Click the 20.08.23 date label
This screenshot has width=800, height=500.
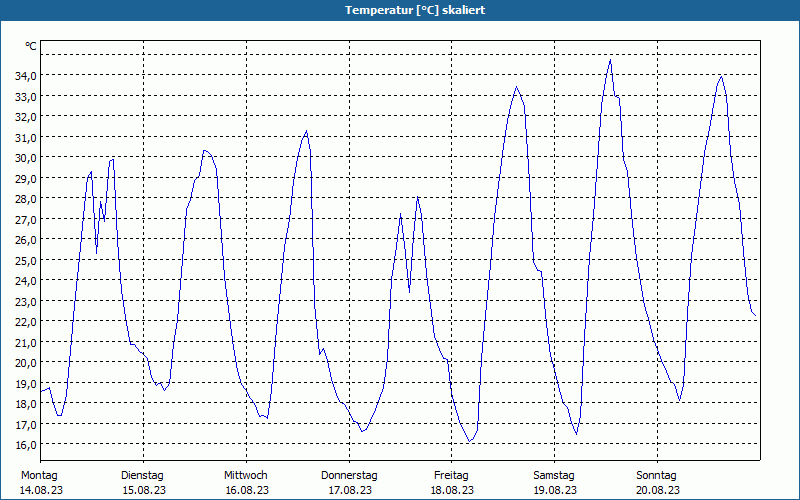tap(658, 490)
